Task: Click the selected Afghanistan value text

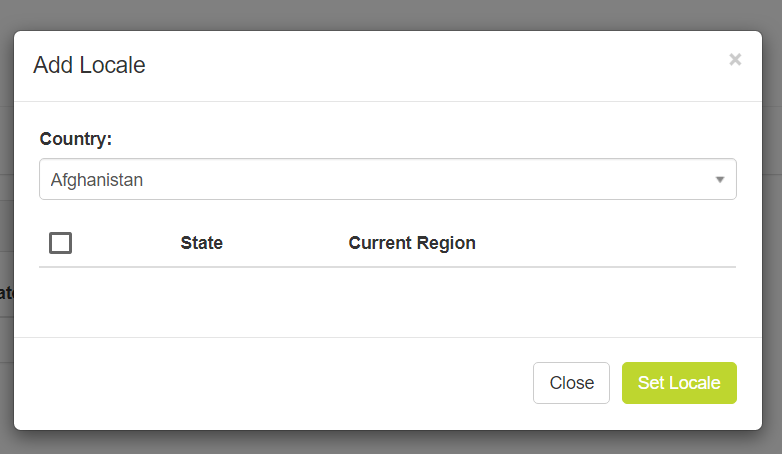Action: [x=97, y=180]
